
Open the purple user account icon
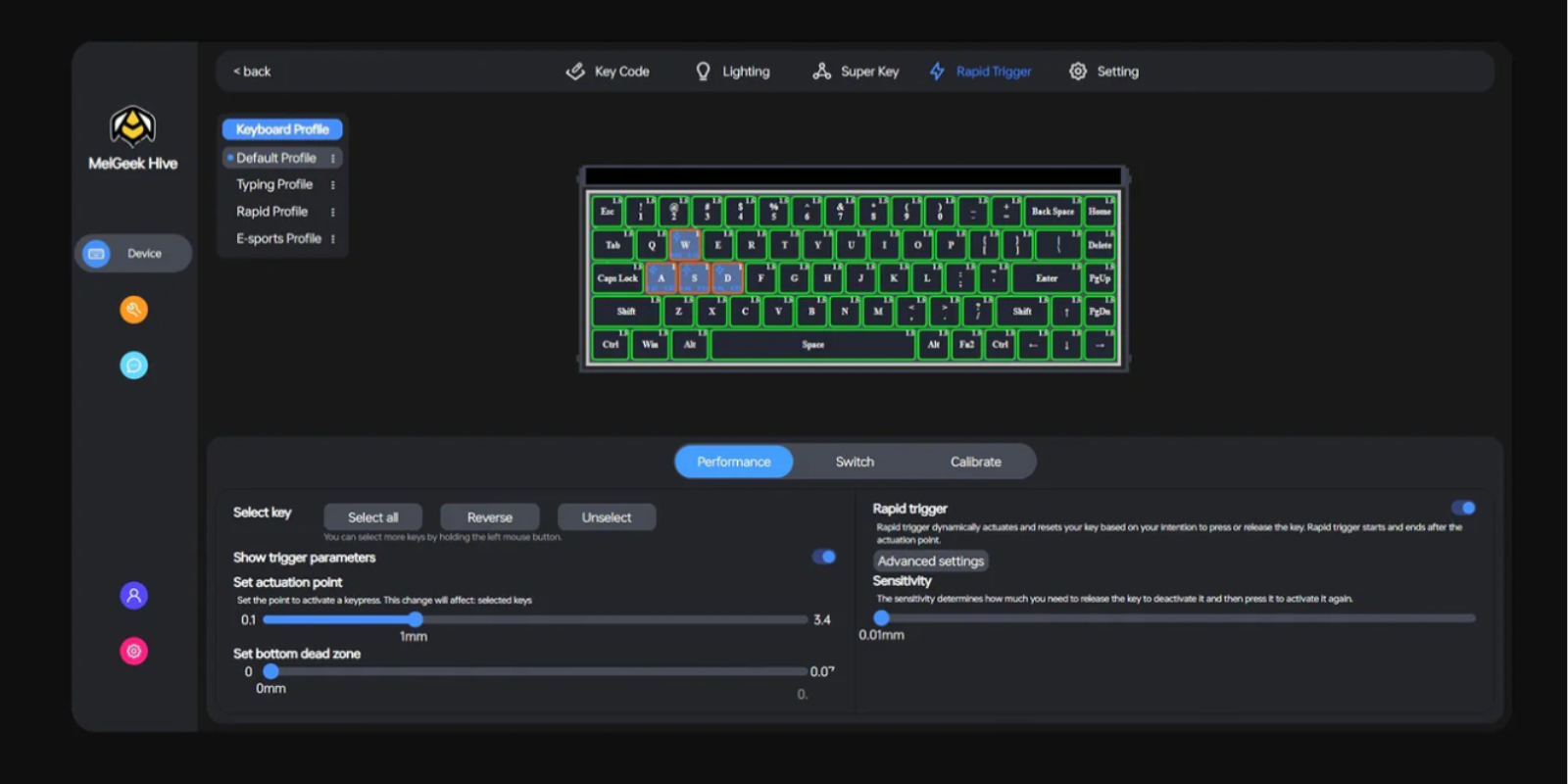pyautogui.click(x=133, y=595)
